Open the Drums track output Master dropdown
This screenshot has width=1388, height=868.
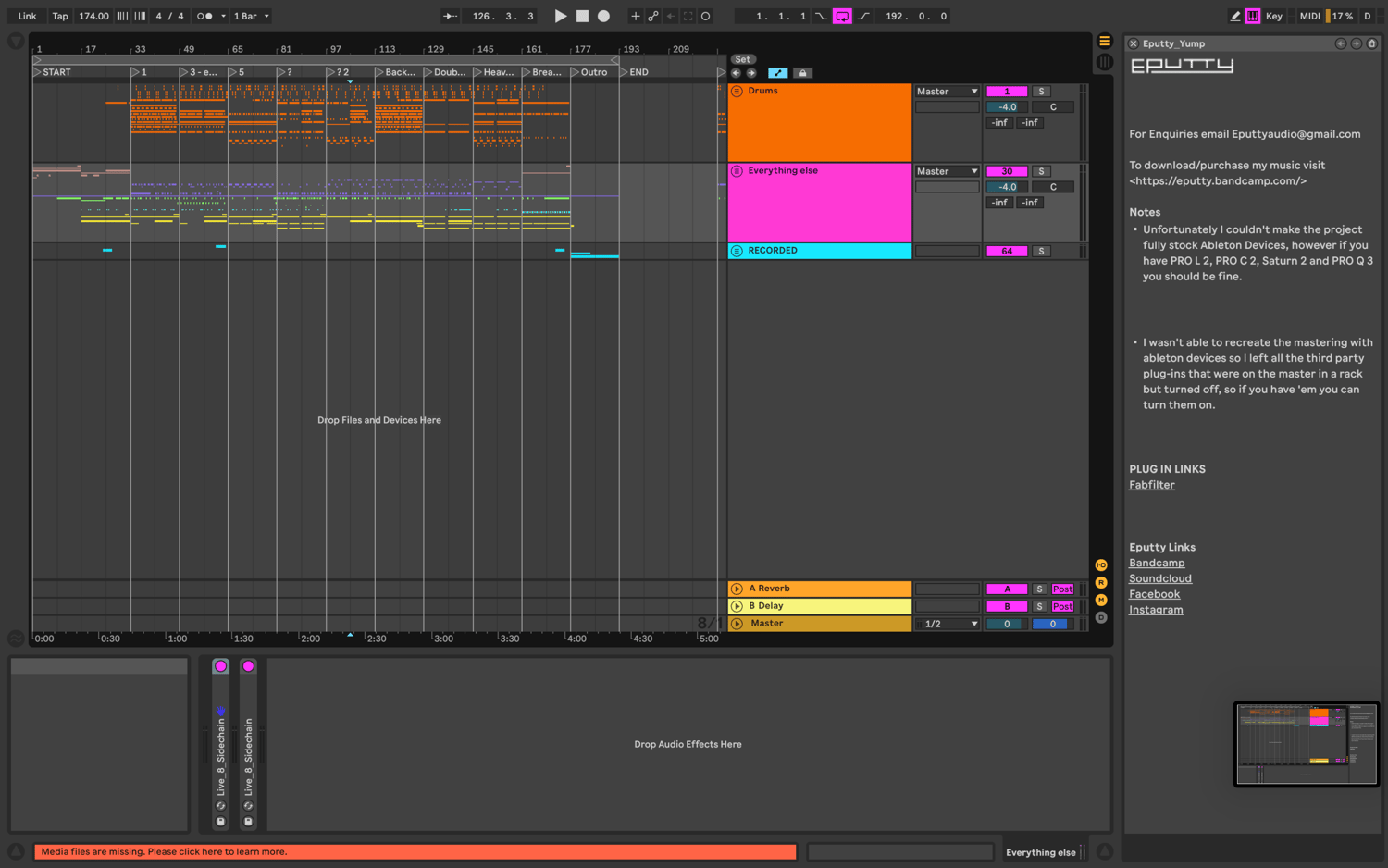coord(947,92)
